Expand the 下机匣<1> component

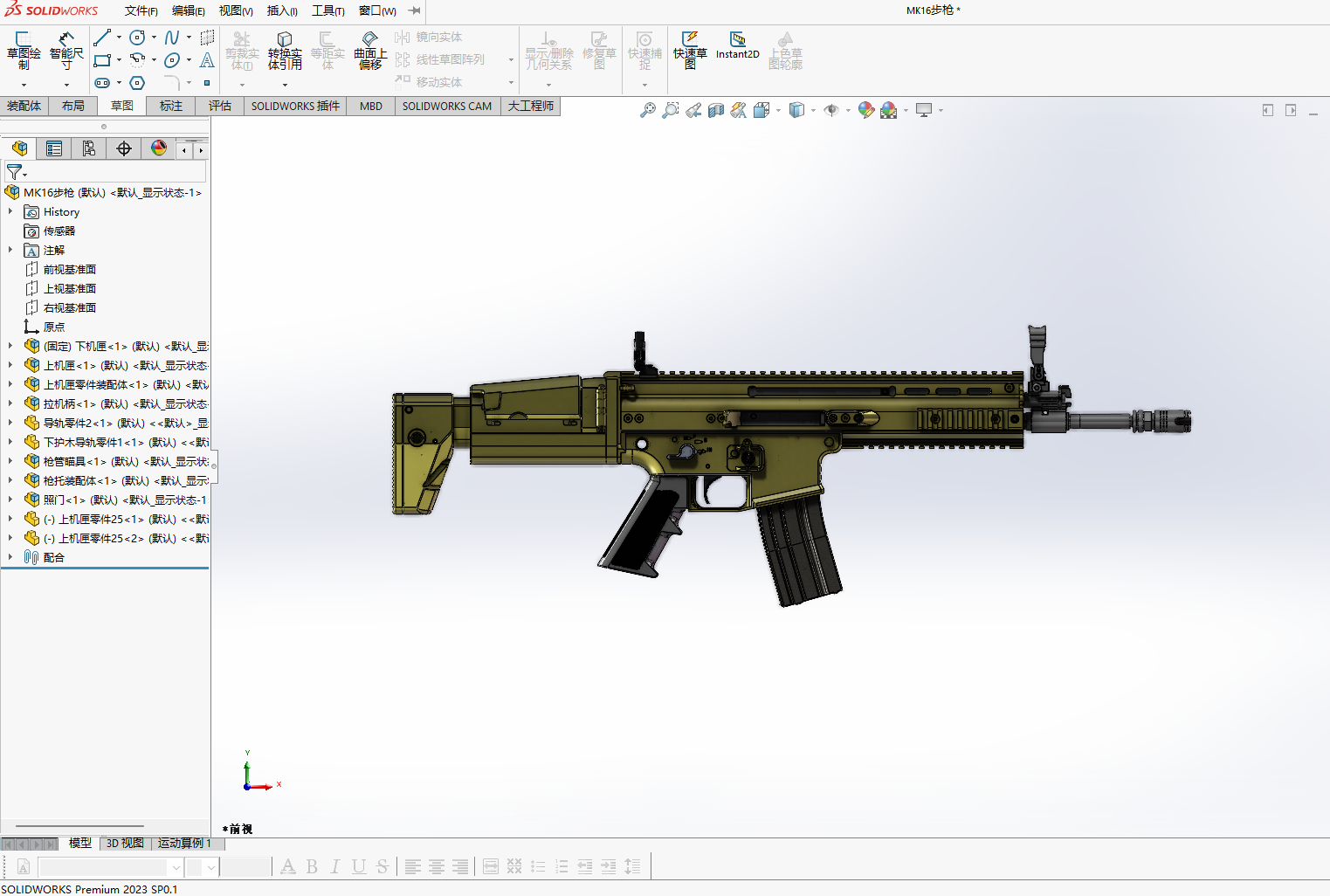(x=10, y=346)
